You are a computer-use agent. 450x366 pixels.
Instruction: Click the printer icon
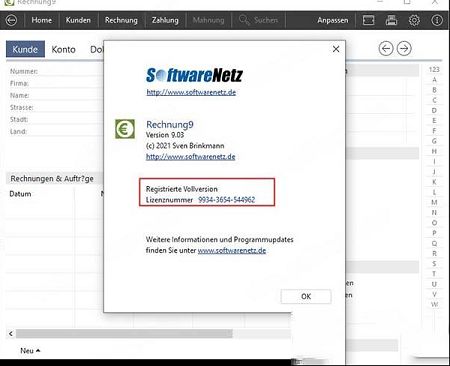point(391,20)
